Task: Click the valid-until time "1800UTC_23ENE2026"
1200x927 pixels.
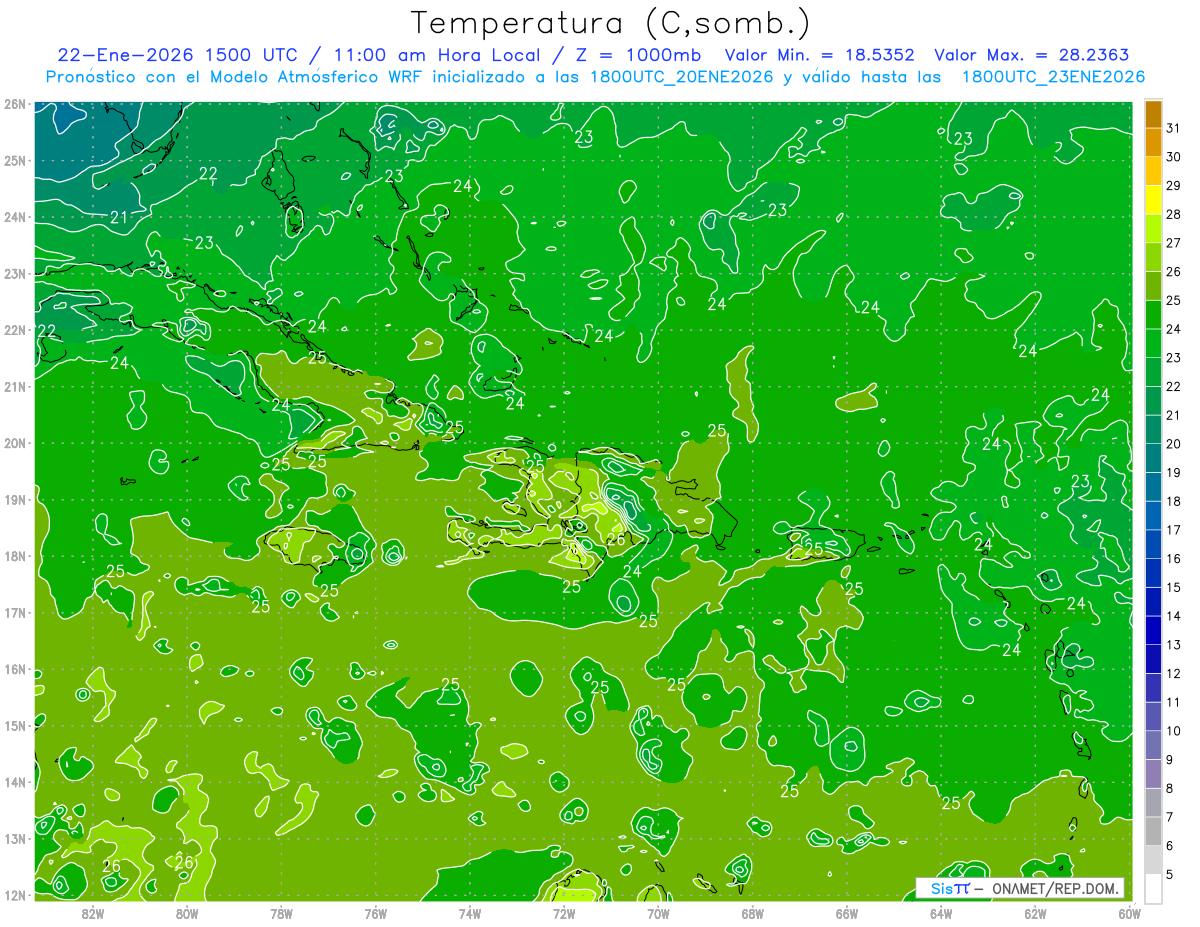Action: (1053, 77)
